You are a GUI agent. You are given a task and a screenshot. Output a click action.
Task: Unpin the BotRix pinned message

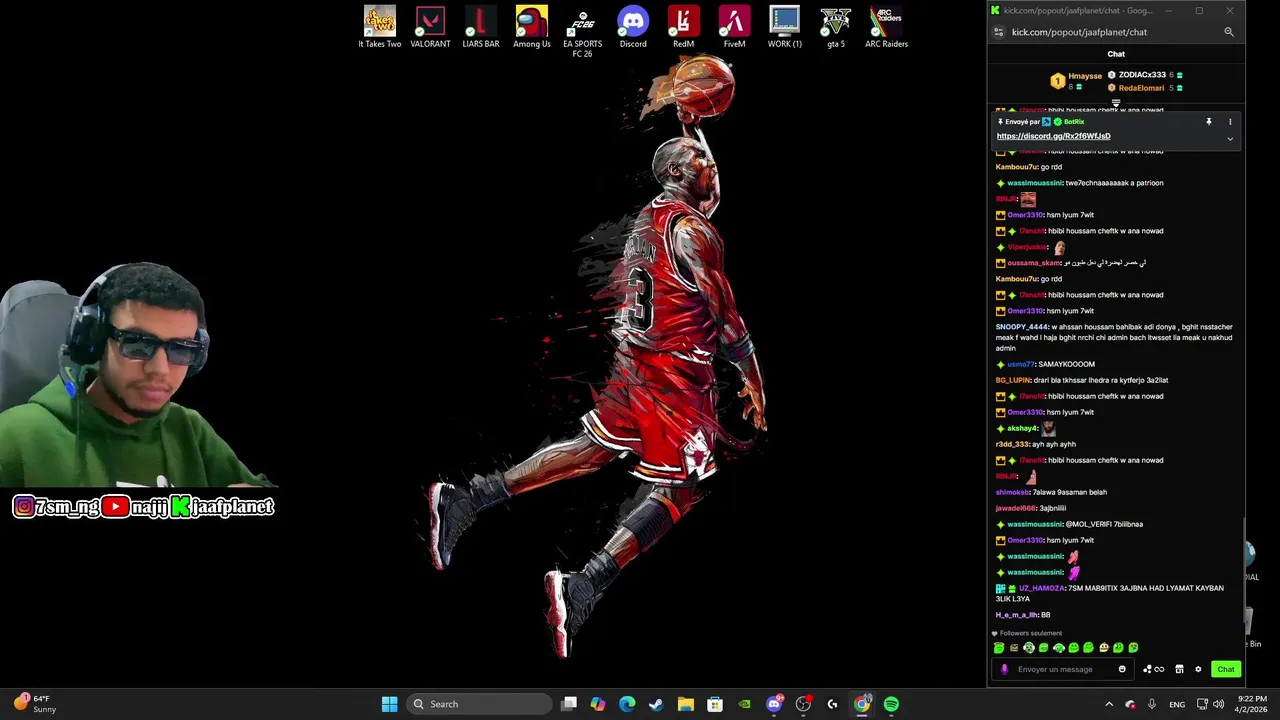click(1208, 122)
